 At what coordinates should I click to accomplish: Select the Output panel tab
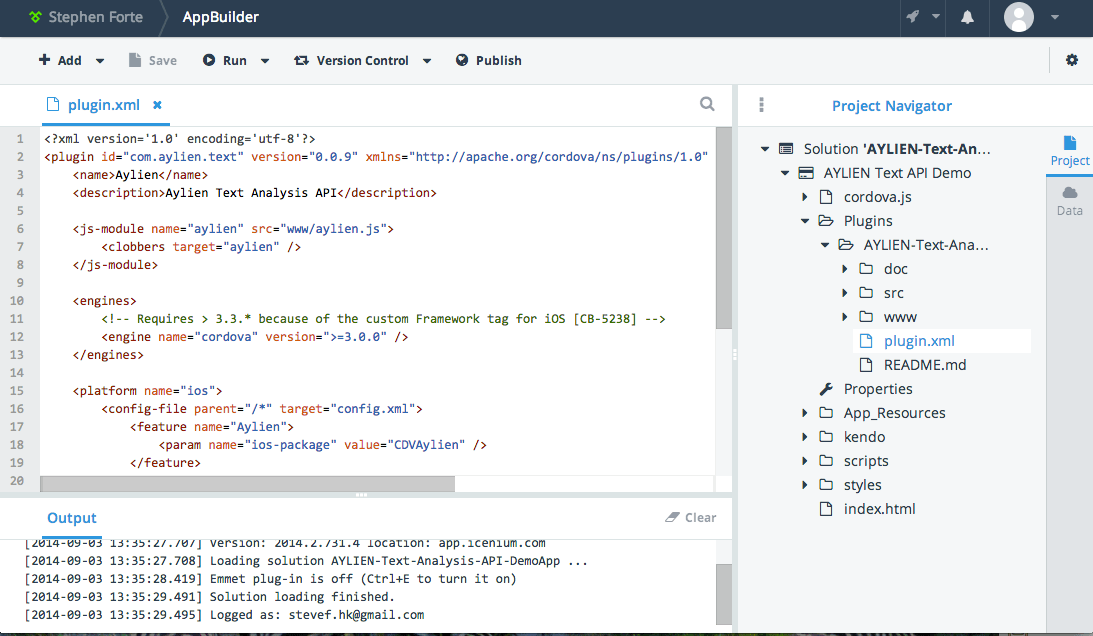pyautogui.click(x=72, y=518)
